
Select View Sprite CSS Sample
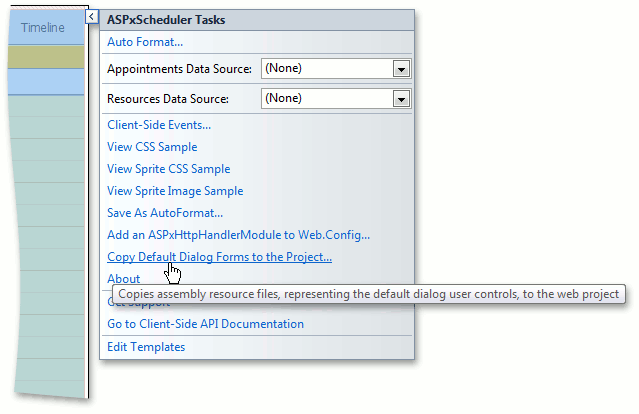coord(168,169)
